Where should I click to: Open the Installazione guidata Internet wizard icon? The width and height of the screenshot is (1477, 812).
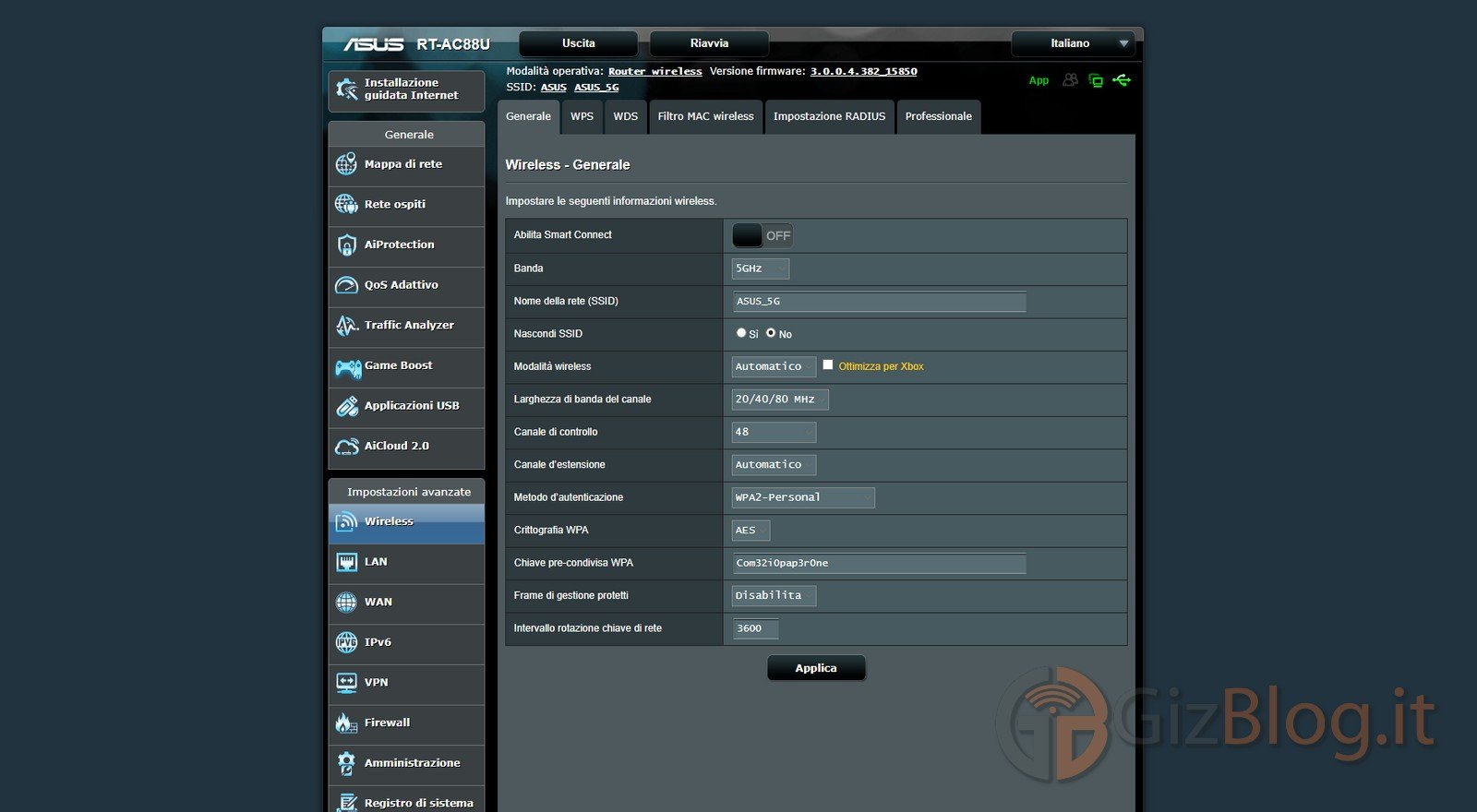click(346, 90)
